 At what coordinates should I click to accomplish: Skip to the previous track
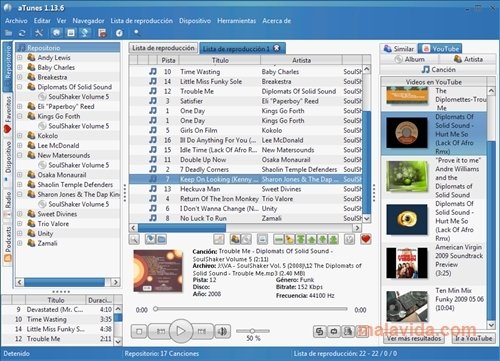click(x=161, y=331)
